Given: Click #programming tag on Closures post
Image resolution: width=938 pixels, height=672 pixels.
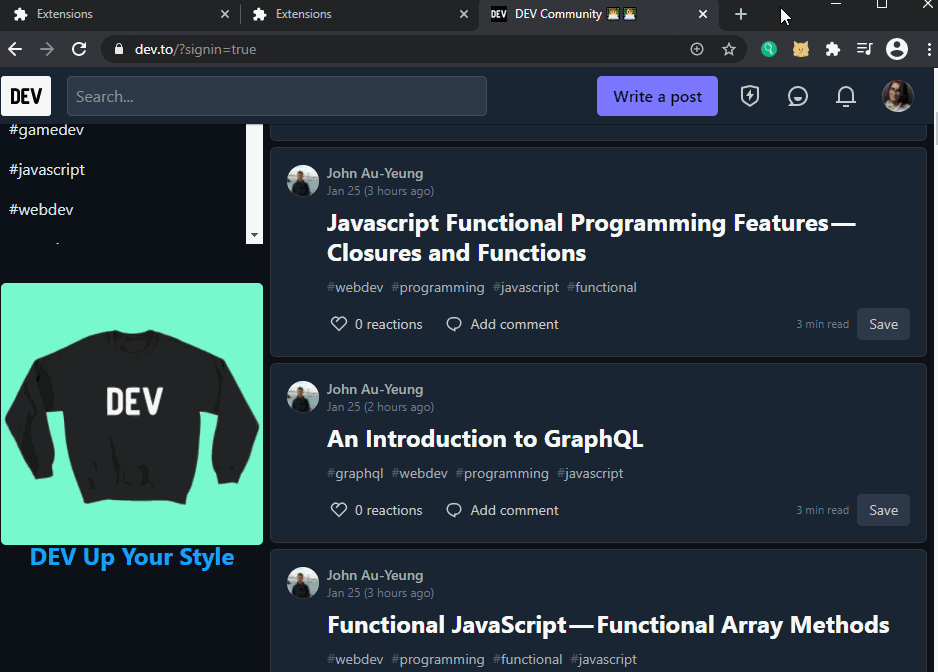Looking at the screenshot, I should 438,287.
